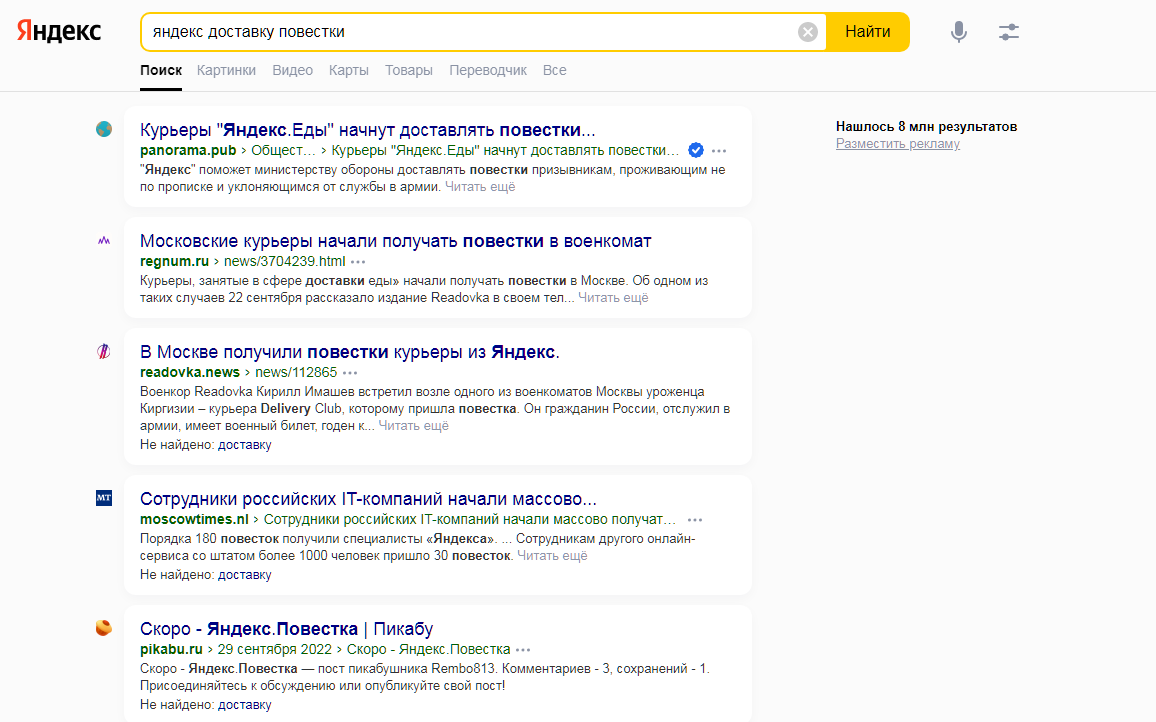The height and width of the screenshot is (722, 1156).
Task: Open more options dots for moscowtimes.nl result
Action: (695, 520)
